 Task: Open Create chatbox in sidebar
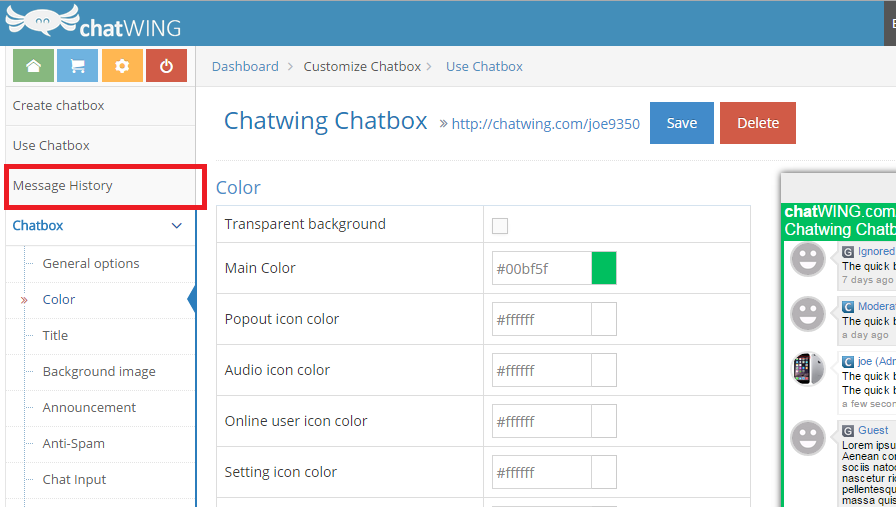[101, 106]
